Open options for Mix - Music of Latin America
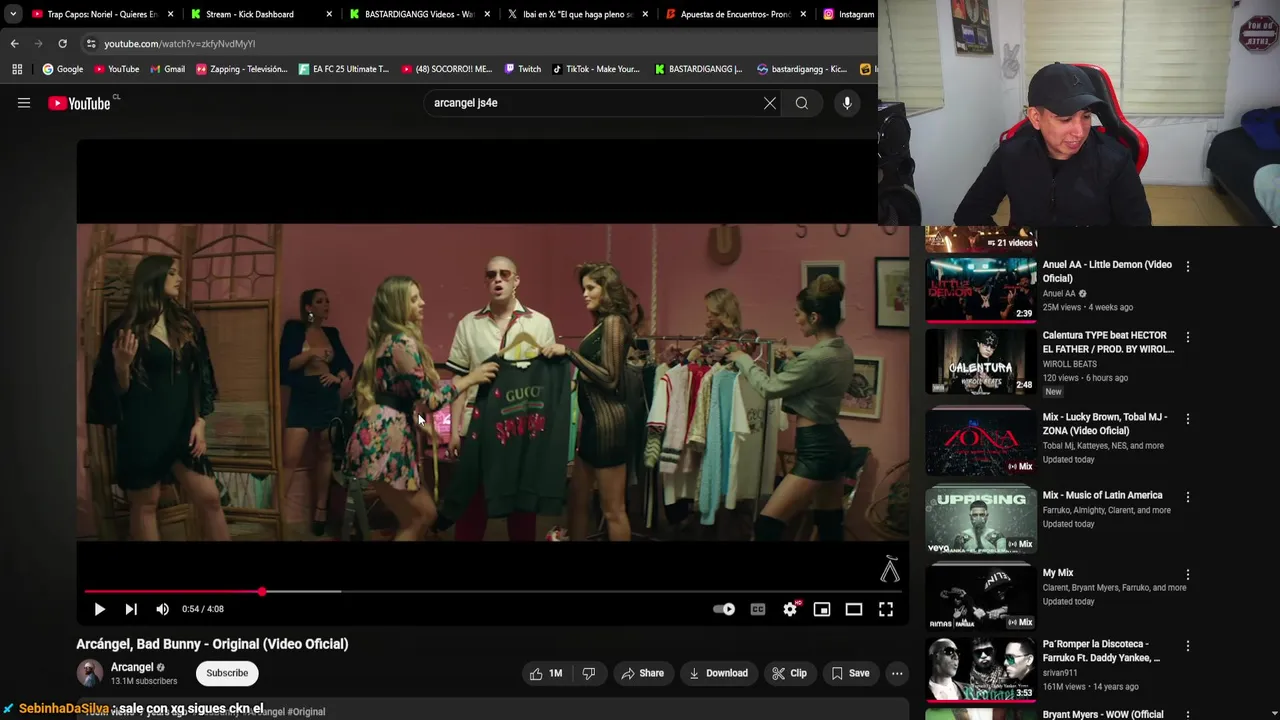Viewport: 1280px width, 720px height. point(1188,497)
